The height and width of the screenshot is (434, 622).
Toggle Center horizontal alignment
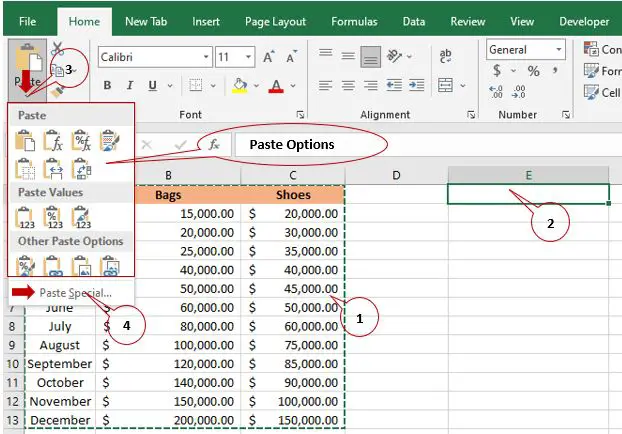click(x=348, y=85)
